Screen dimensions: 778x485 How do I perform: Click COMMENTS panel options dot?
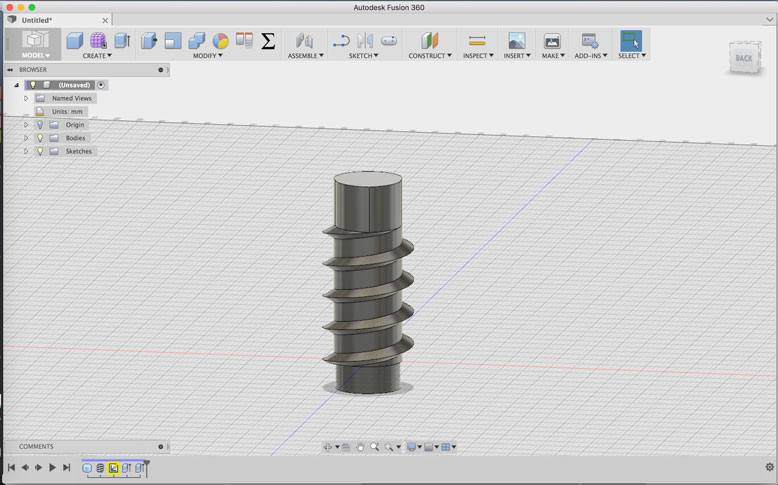pyautogui.click(x=160, y=447)
